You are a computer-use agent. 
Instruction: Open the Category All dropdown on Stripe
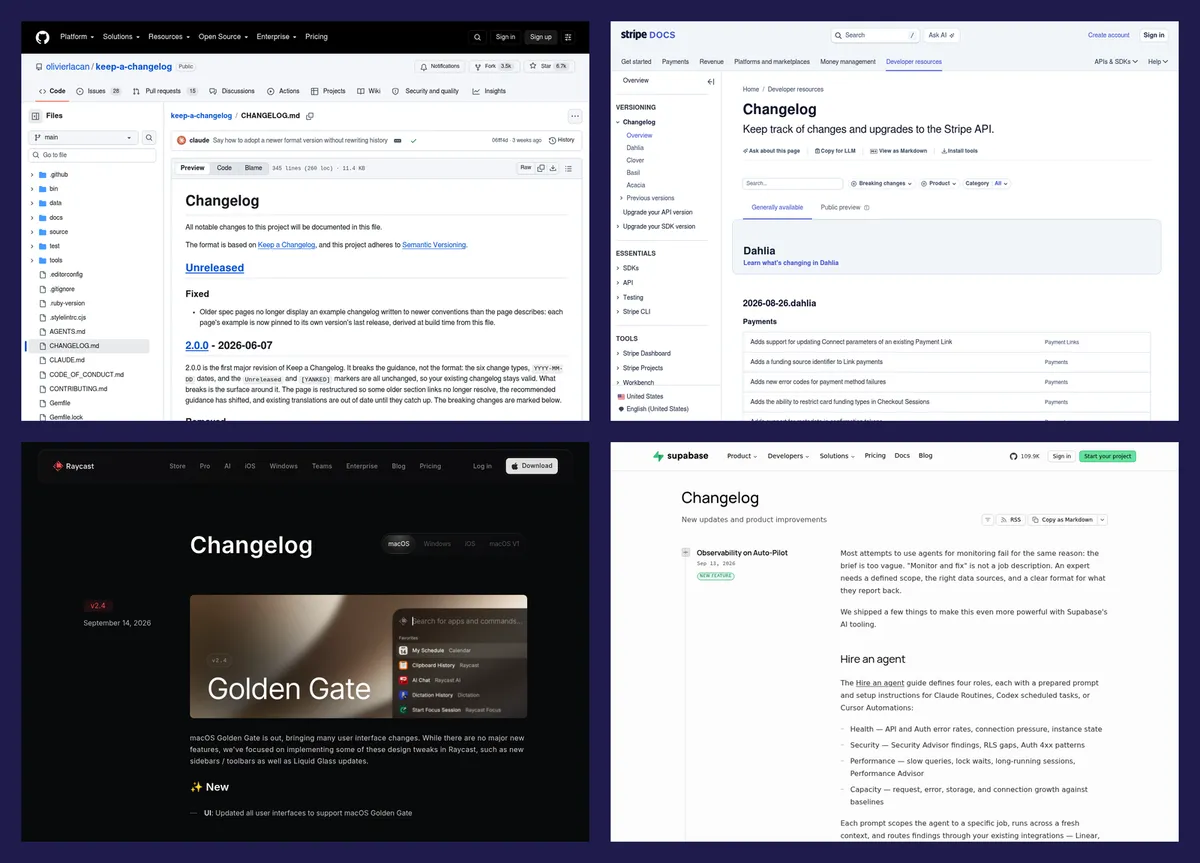coord(988,184)
